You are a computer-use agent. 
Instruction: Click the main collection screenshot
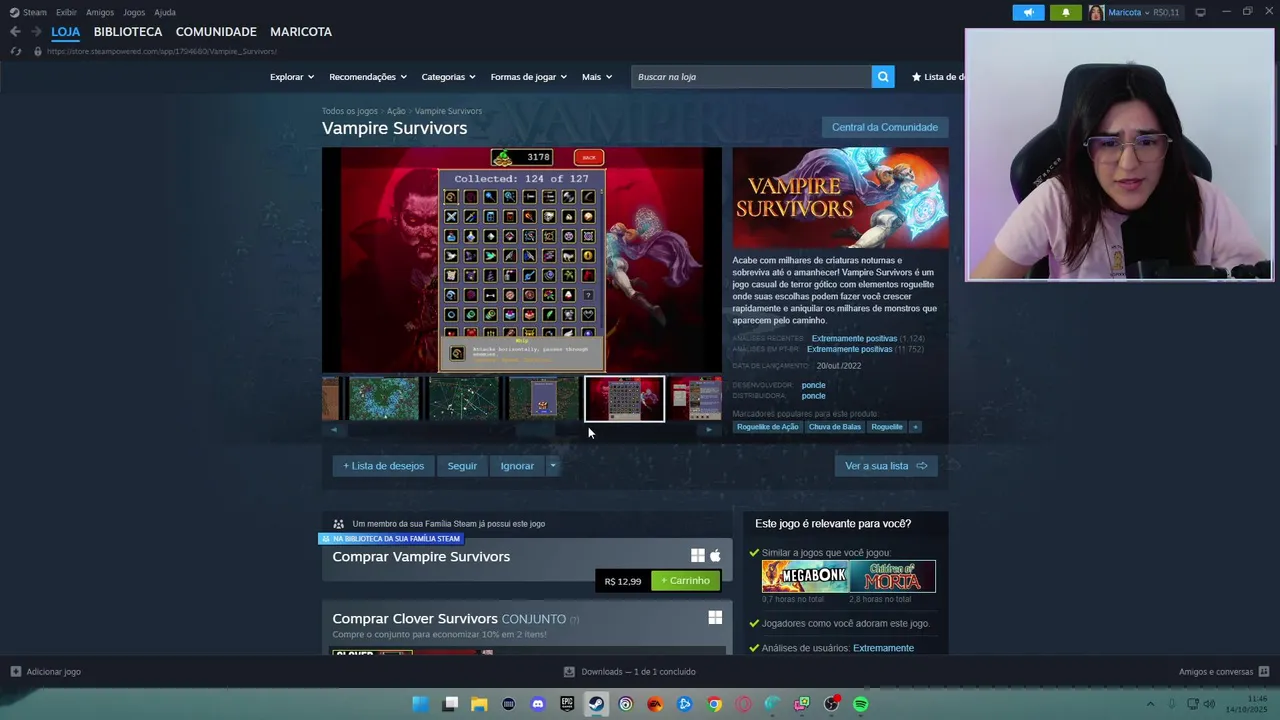pyautogui.click(x=522, y=260)
